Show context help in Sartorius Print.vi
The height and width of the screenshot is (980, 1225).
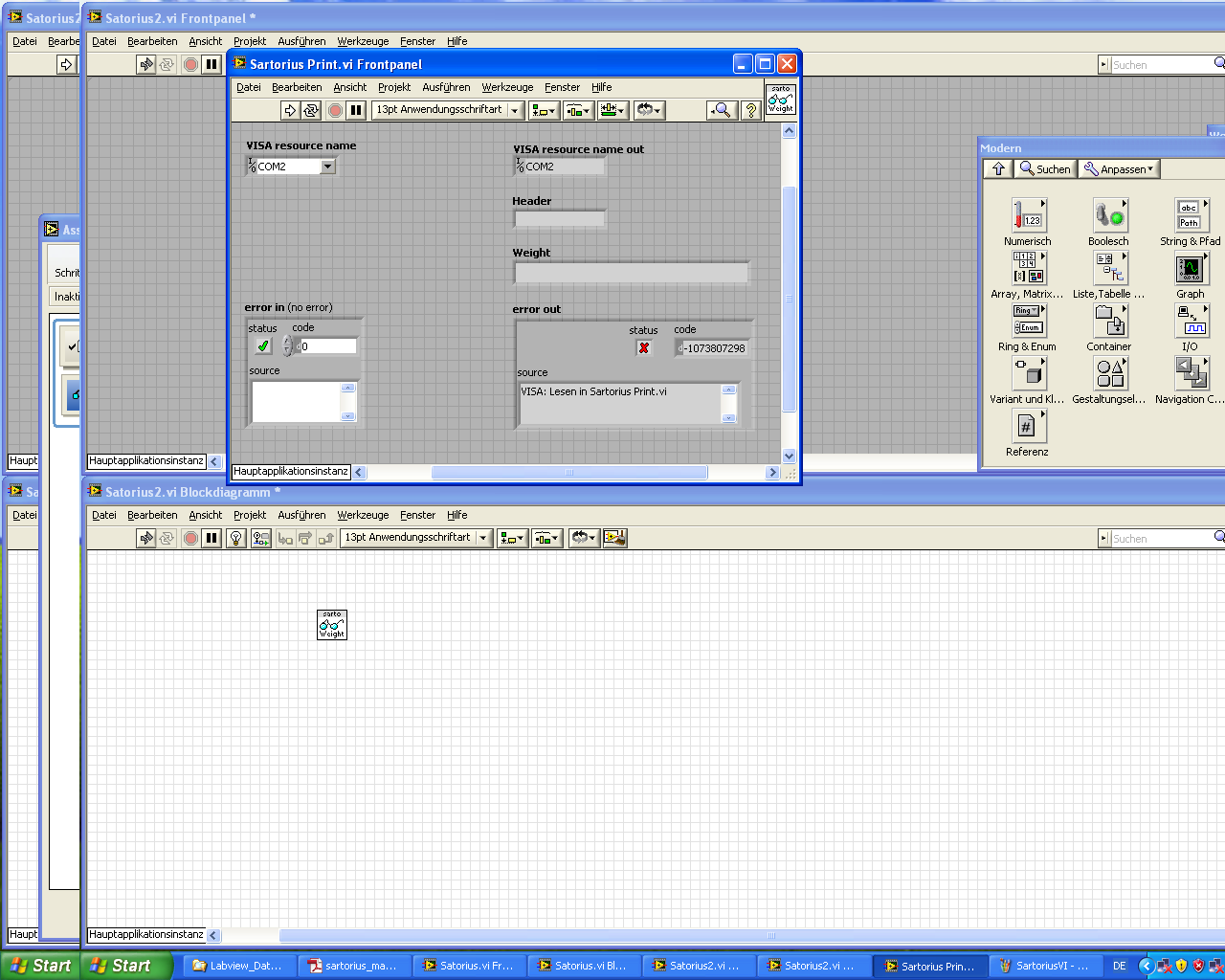coord(751,110)
